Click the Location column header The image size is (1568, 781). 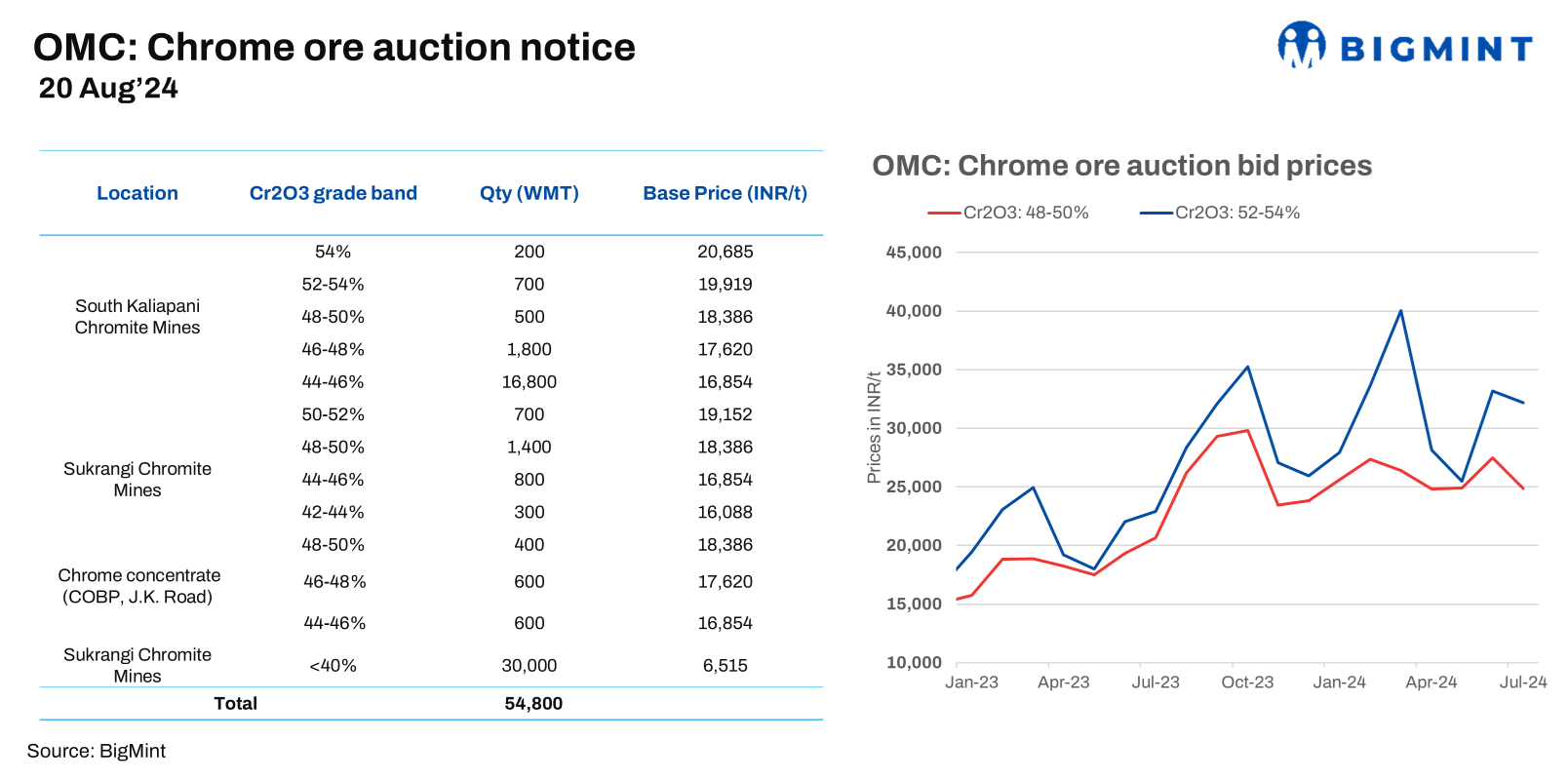point(137,193)
